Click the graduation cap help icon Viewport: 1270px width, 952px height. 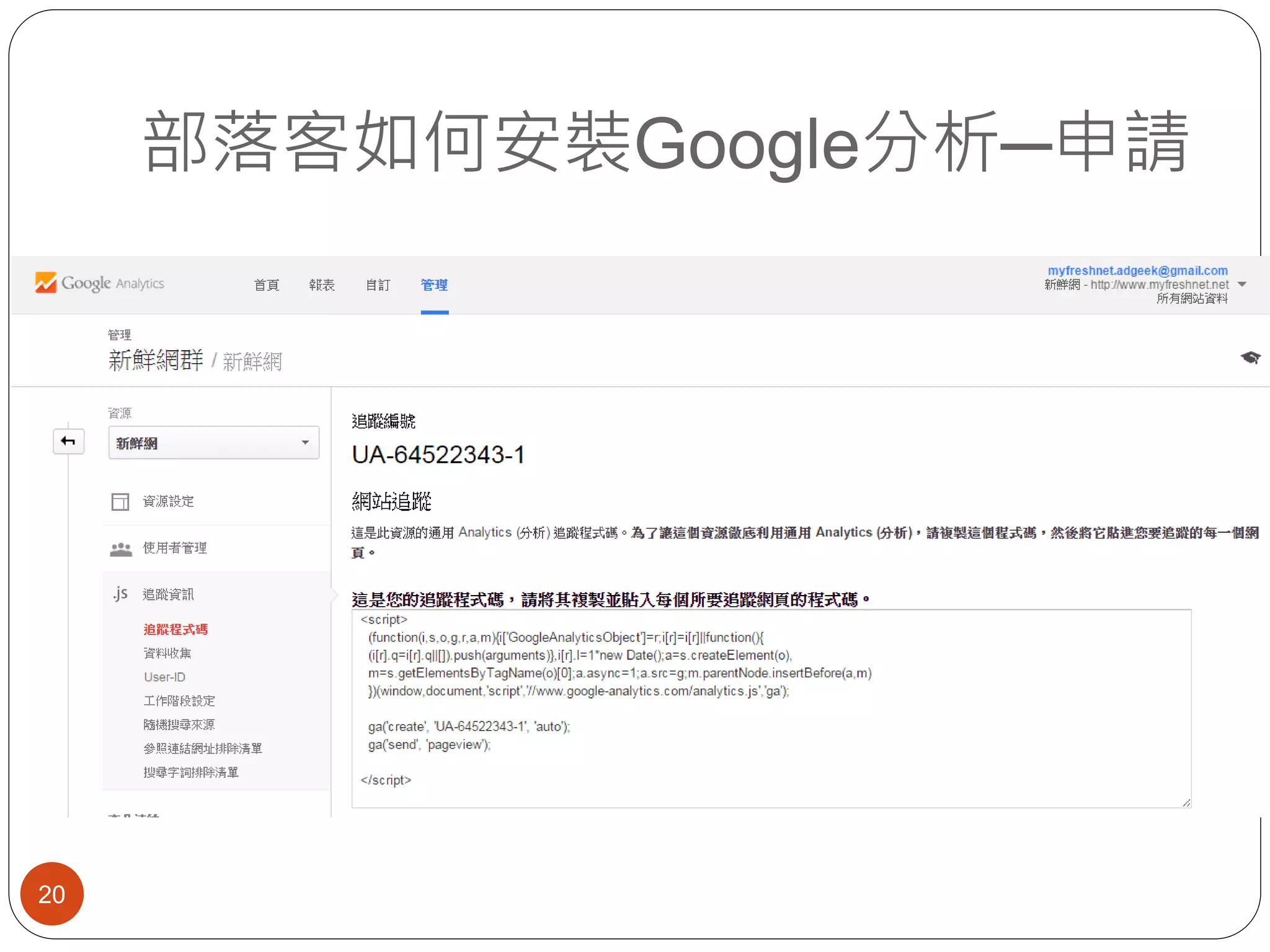point(1250,358)
